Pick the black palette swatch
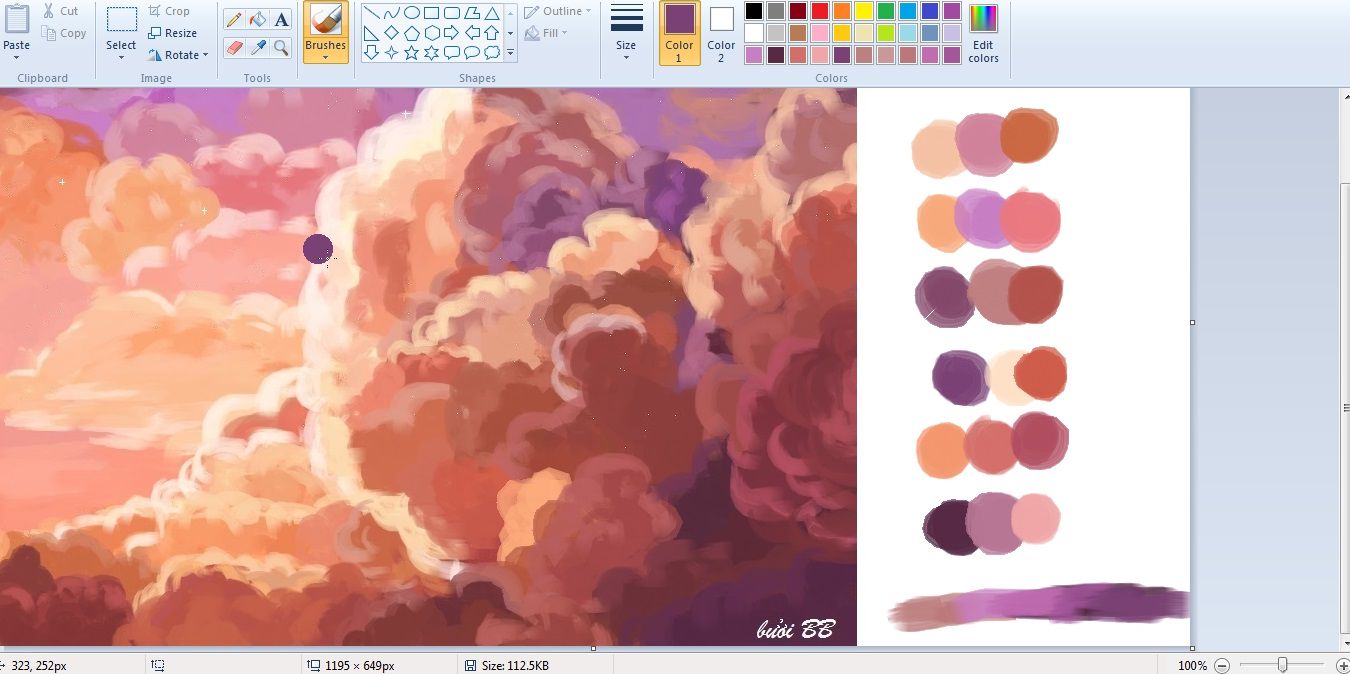 point(754,11)
